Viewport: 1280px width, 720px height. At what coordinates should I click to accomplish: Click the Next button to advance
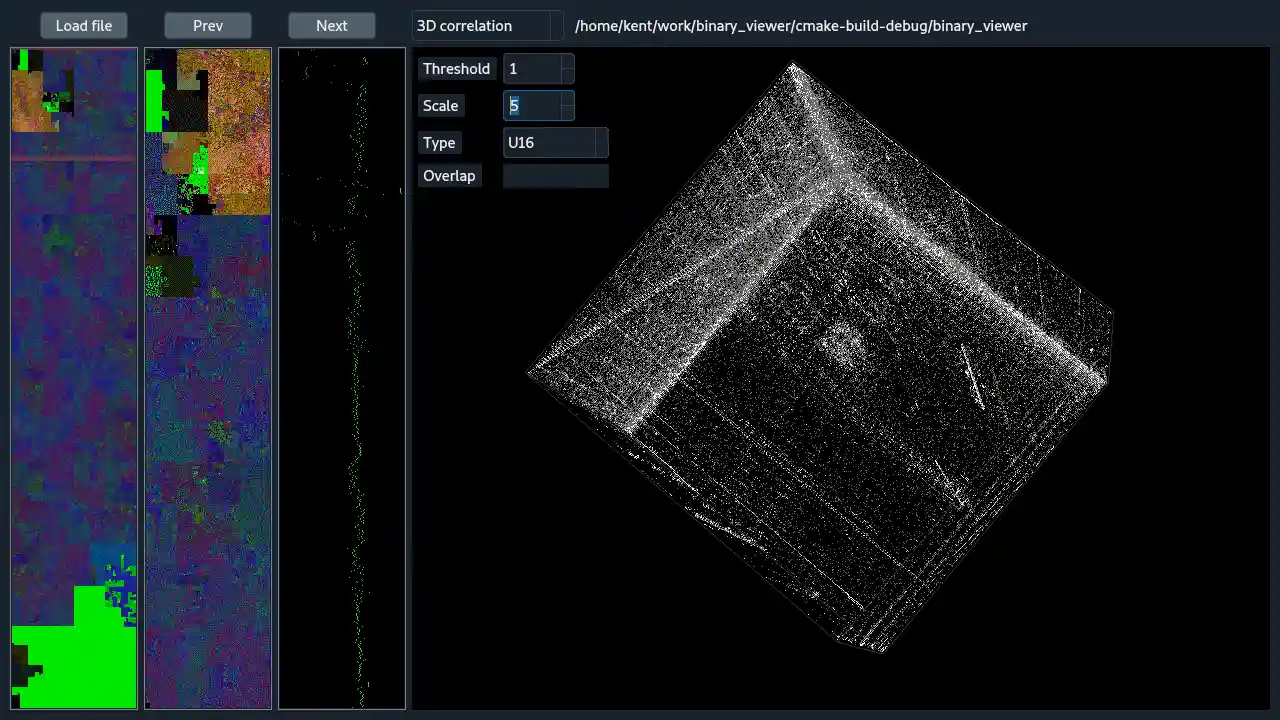331,25
